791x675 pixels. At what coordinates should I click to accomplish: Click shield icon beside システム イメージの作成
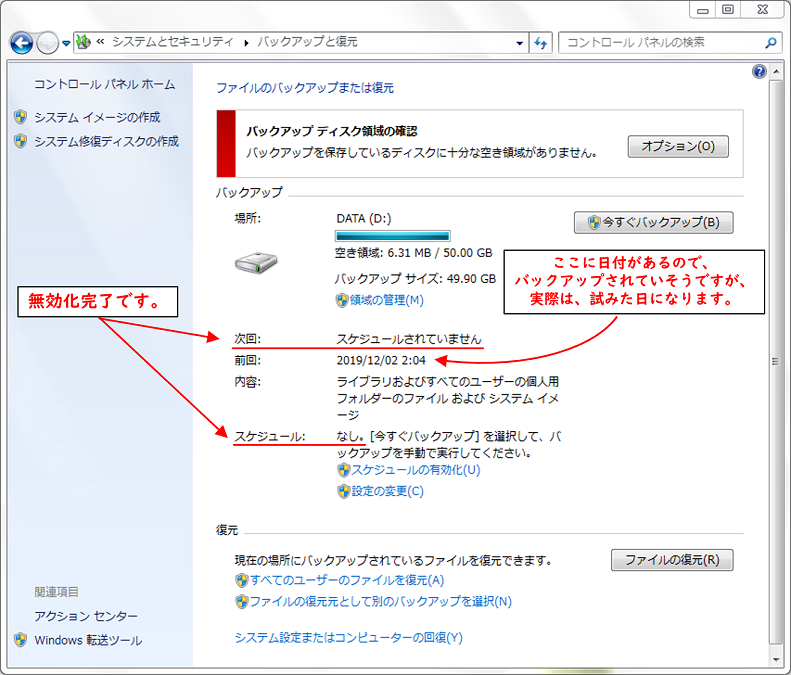(x=21, y=117)
